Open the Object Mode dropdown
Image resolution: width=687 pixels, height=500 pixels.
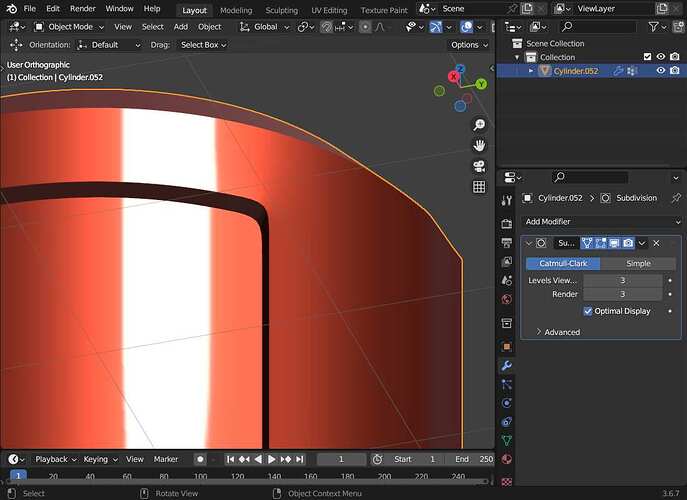[69, 27]
